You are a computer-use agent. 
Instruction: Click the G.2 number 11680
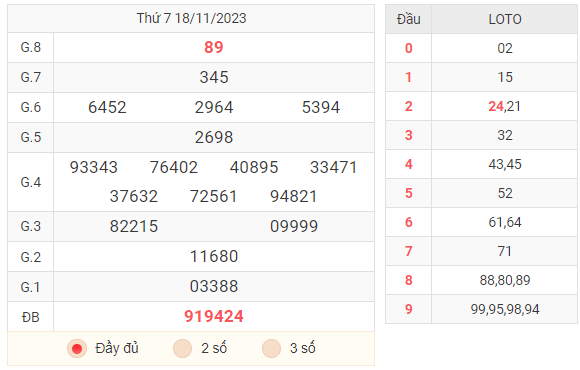coord(214,256)
